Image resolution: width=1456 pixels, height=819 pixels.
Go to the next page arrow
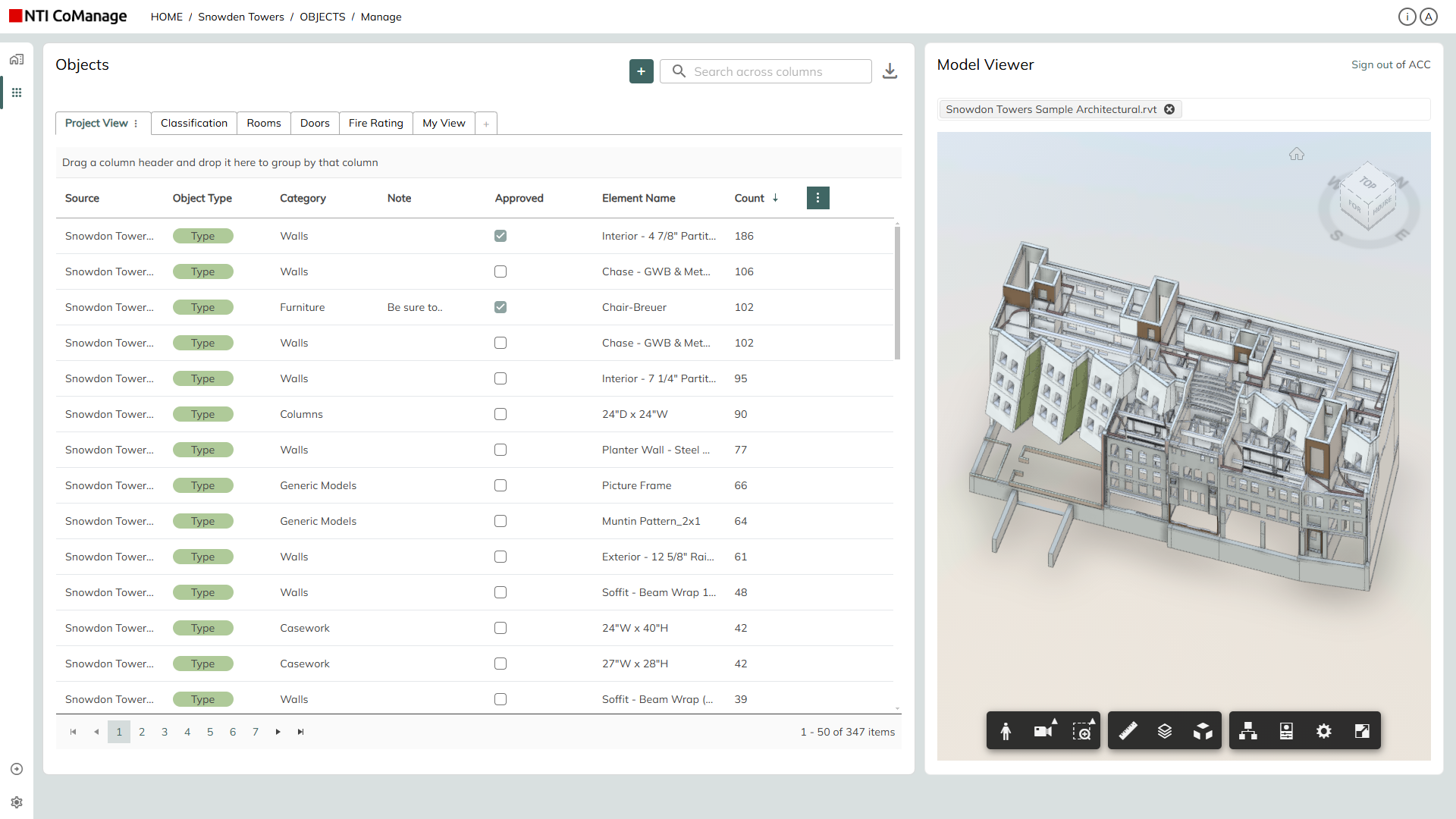click(278, 732)
